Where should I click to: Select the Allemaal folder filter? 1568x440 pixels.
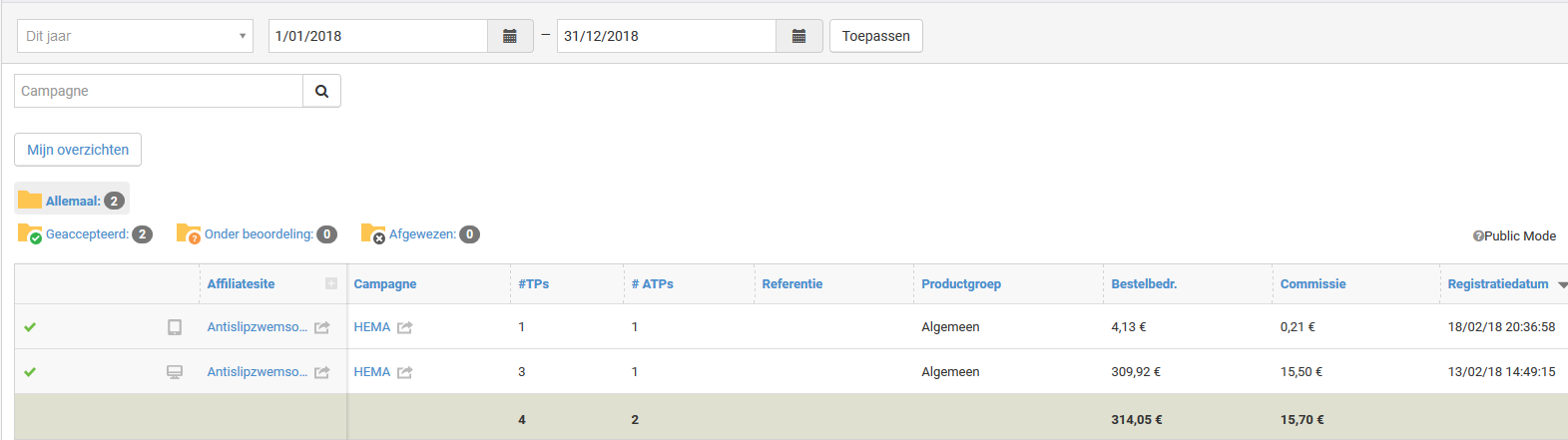[x=72, y=200]
